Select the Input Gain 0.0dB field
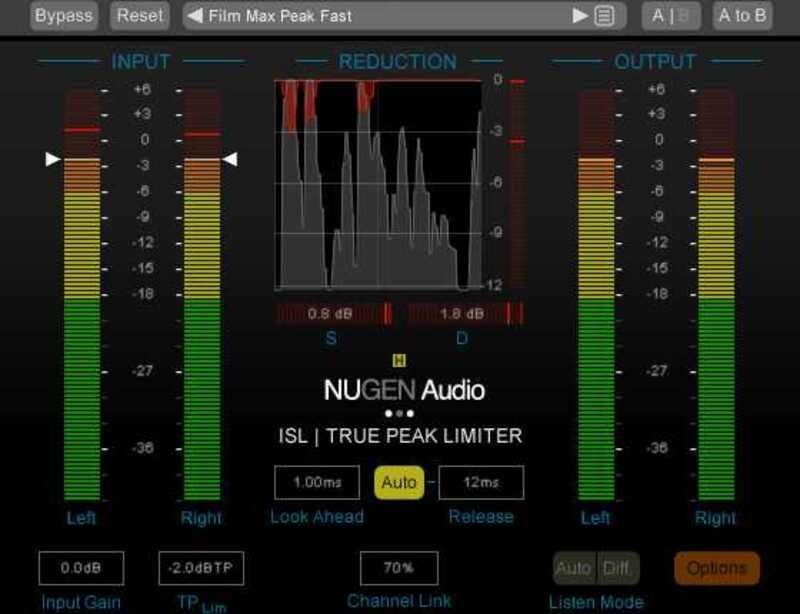This screenshot has width=800, height=614. point(81,568)
